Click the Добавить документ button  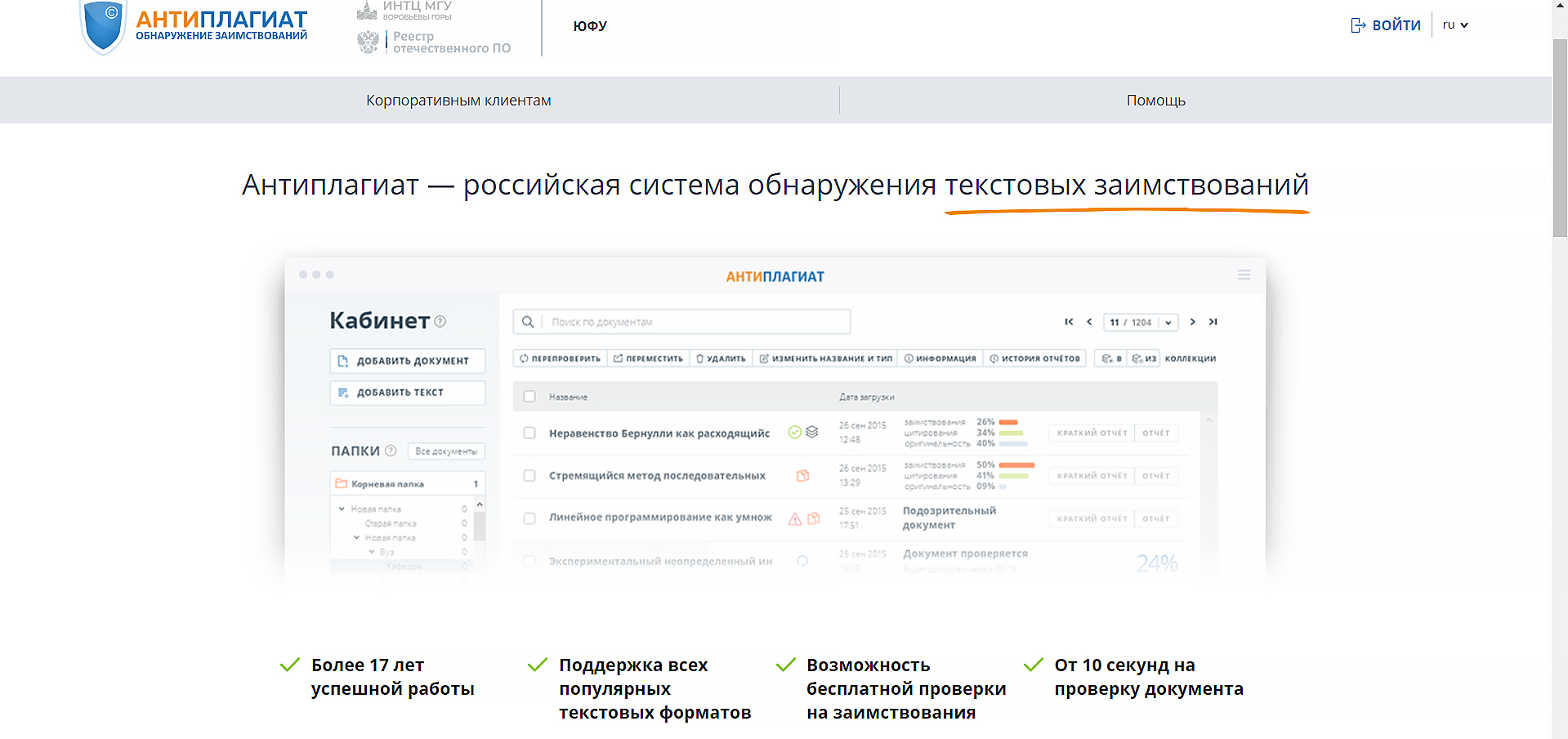pyautogui.click(x=408, y=361)
